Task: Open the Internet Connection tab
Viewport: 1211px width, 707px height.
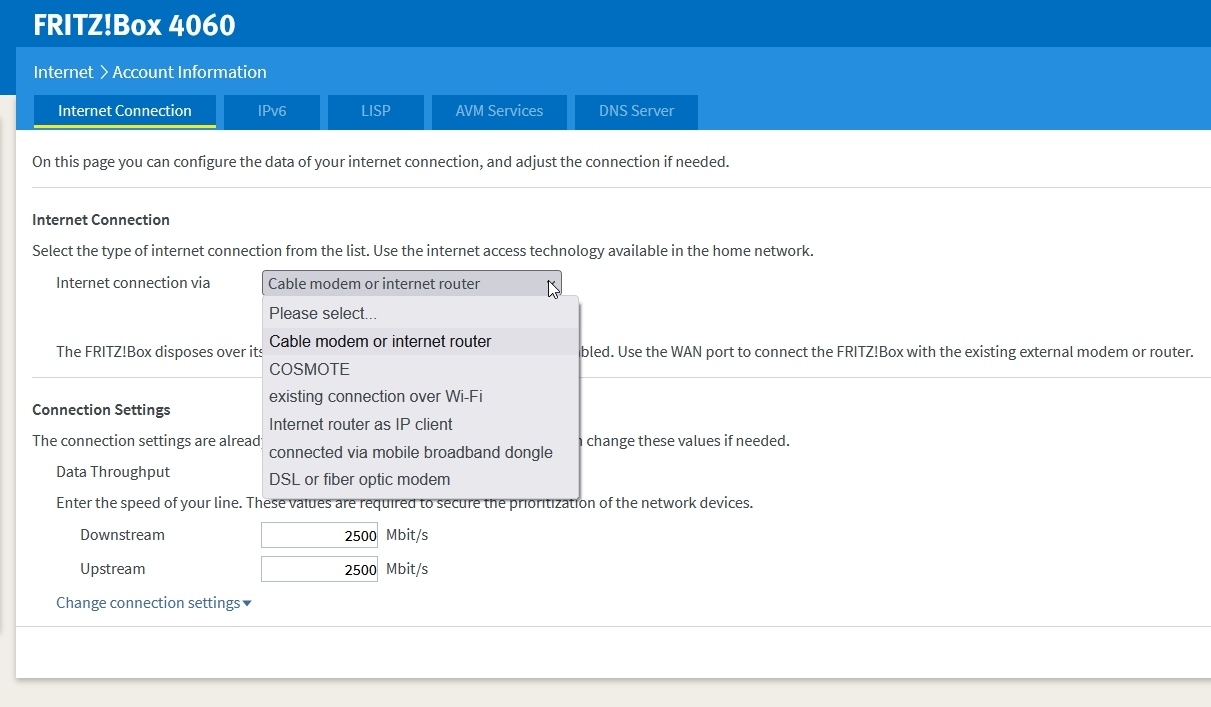Action: 125,111
